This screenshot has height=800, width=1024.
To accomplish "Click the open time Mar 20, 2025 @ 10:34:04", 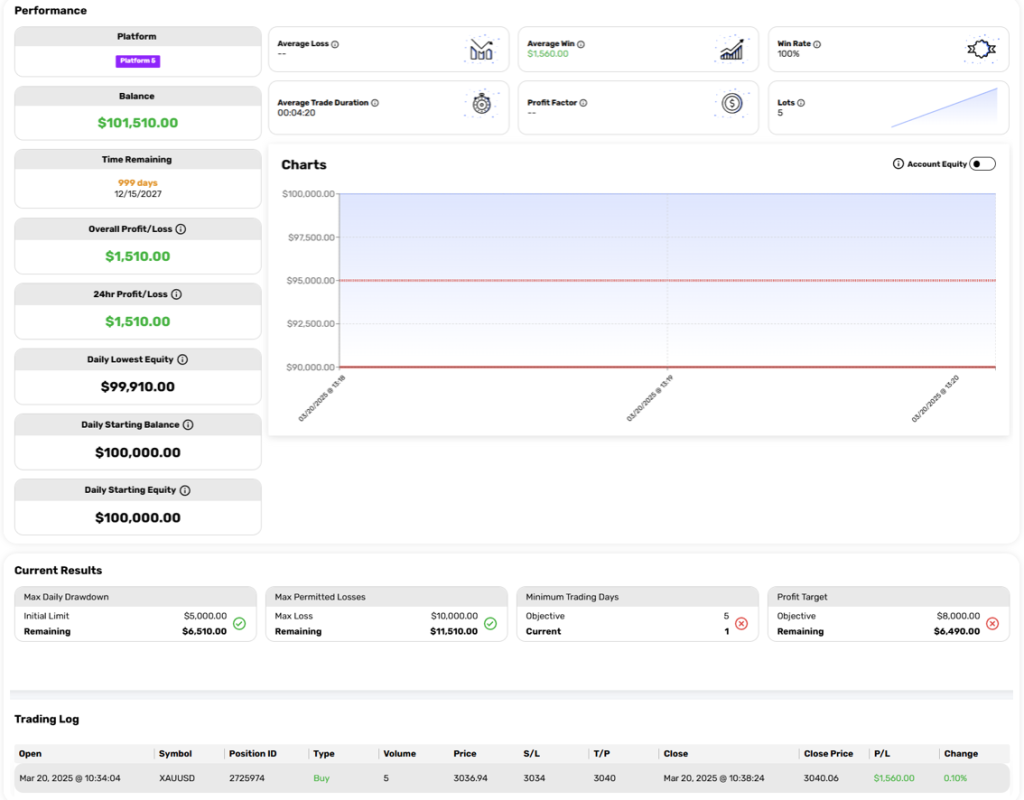I will (x=70, y=778).
